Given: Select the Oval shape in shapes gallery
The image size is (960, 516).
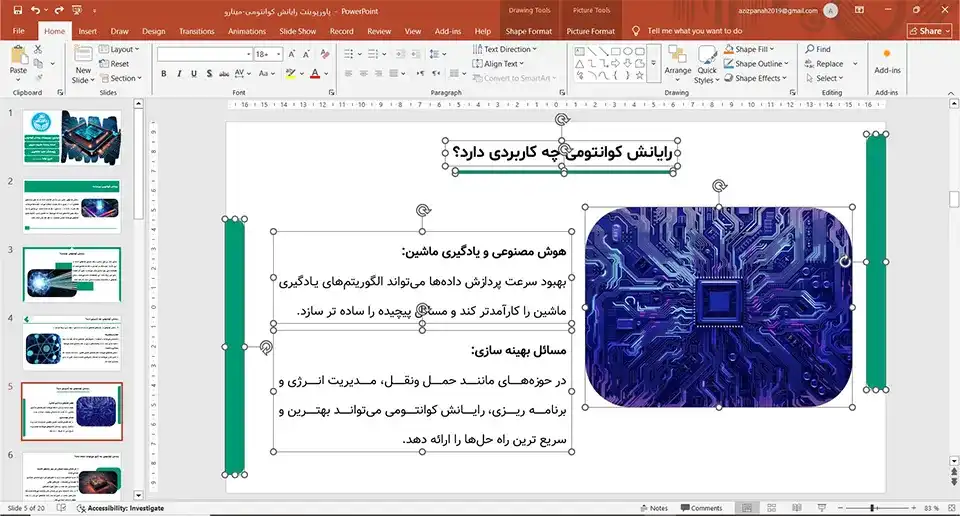Looking at the screenshot, I should 628,51.
